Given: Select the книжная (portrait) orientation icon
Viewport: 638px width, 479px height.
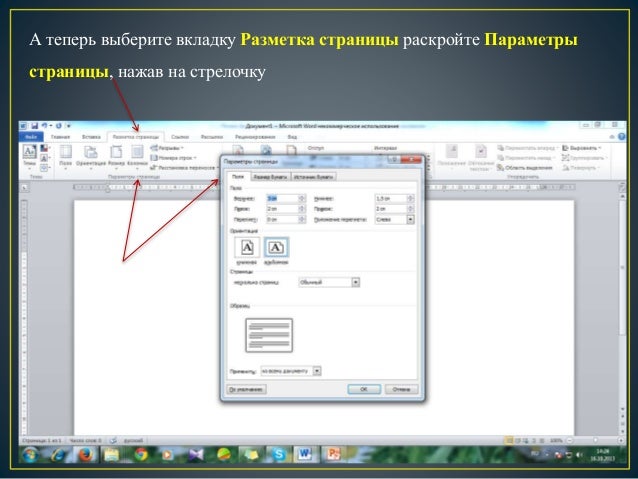Looking at the screenshot, I should pyautogui.click(x=247, y=247).
